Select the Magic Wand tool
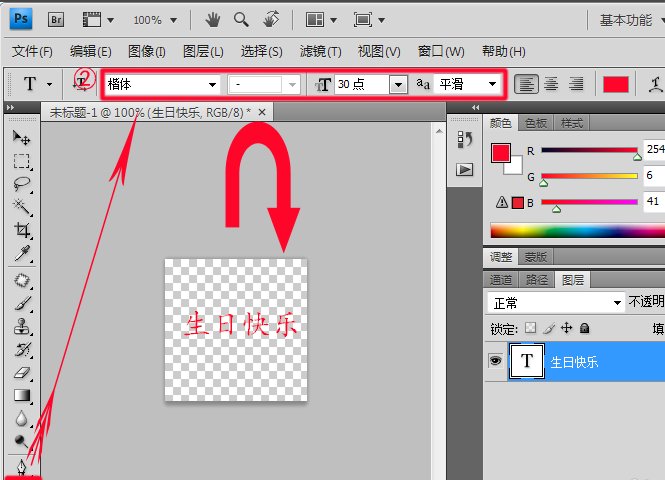The width and height of the screenshot is (665, 480). (21, 207)
